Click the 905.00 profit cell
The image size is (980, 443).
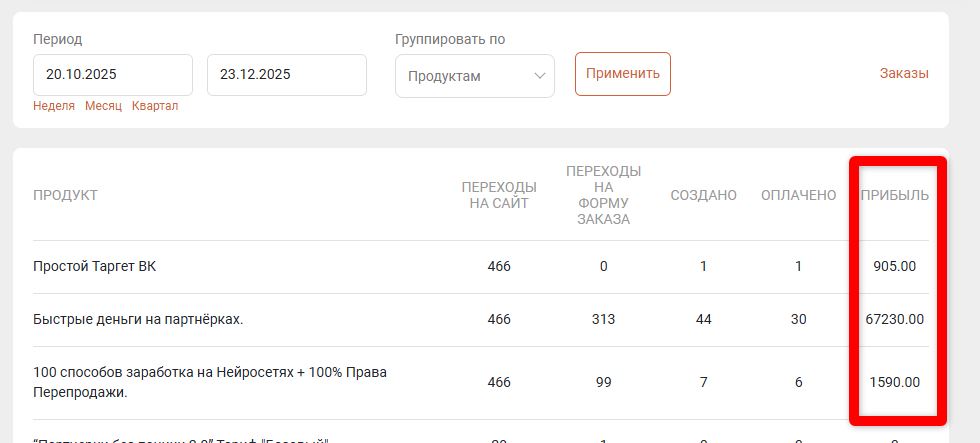(x=894, y=267)
